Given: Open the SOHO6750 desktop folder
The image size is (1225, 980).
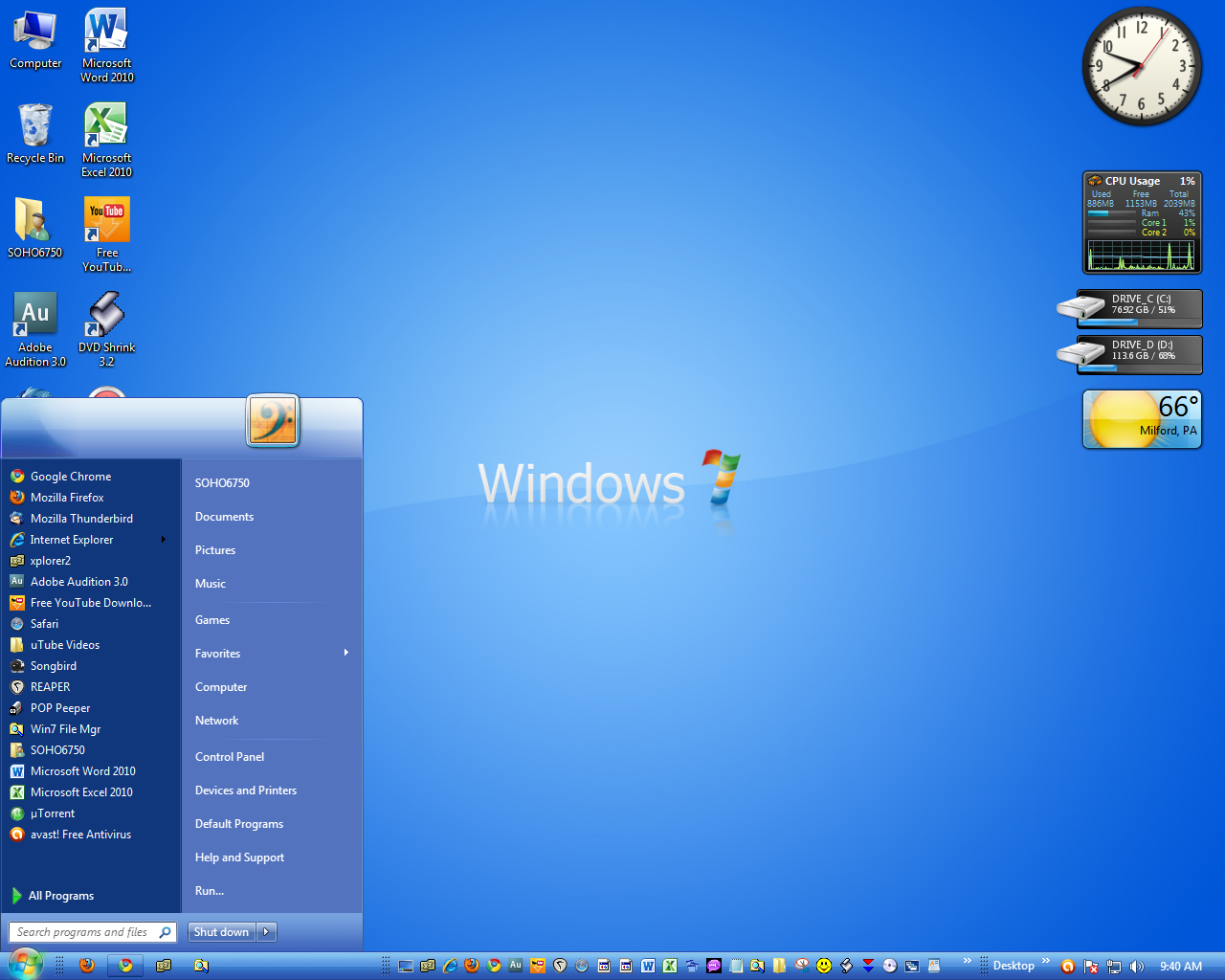Looking at the screenshot, I should point(35,220).
